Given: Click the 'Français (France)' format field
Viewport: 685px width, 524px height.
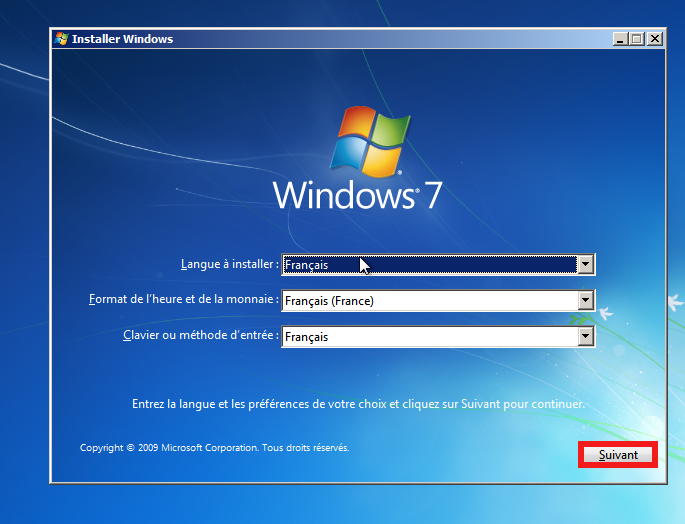Looking at the screenshot, I should point(430,301).
